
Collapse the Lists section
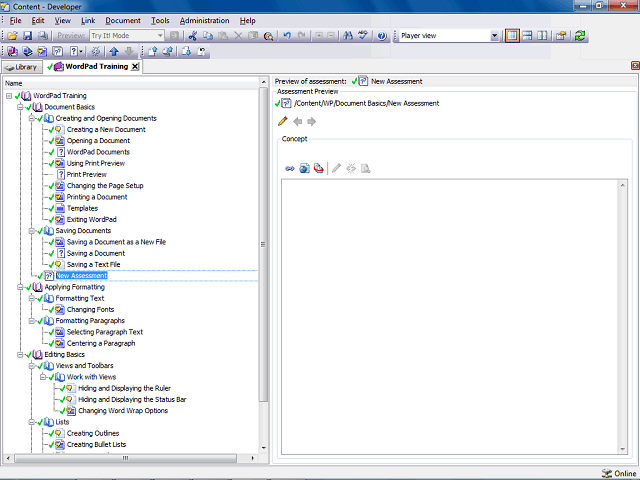coord(31,422)
